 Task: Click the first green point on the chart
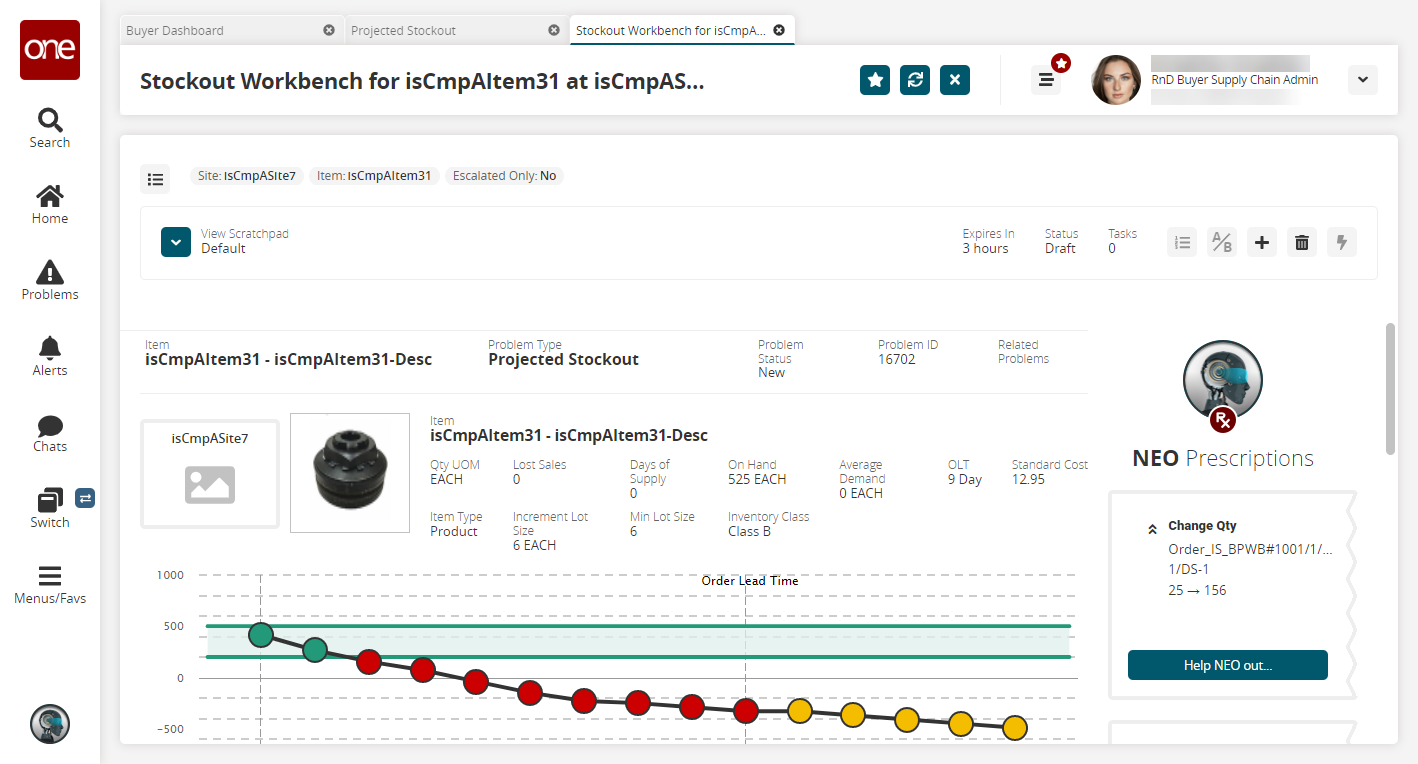tap(261, 635)
